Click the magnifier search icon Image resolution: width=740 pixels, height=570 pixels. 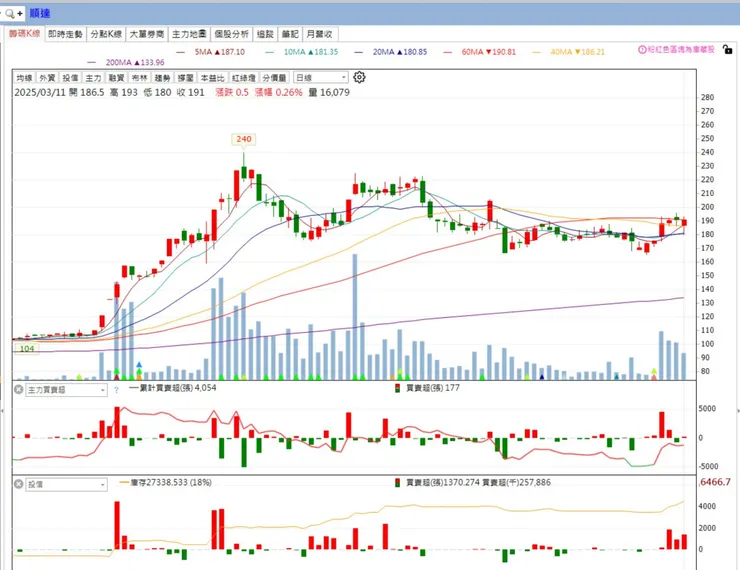(9, 13)
